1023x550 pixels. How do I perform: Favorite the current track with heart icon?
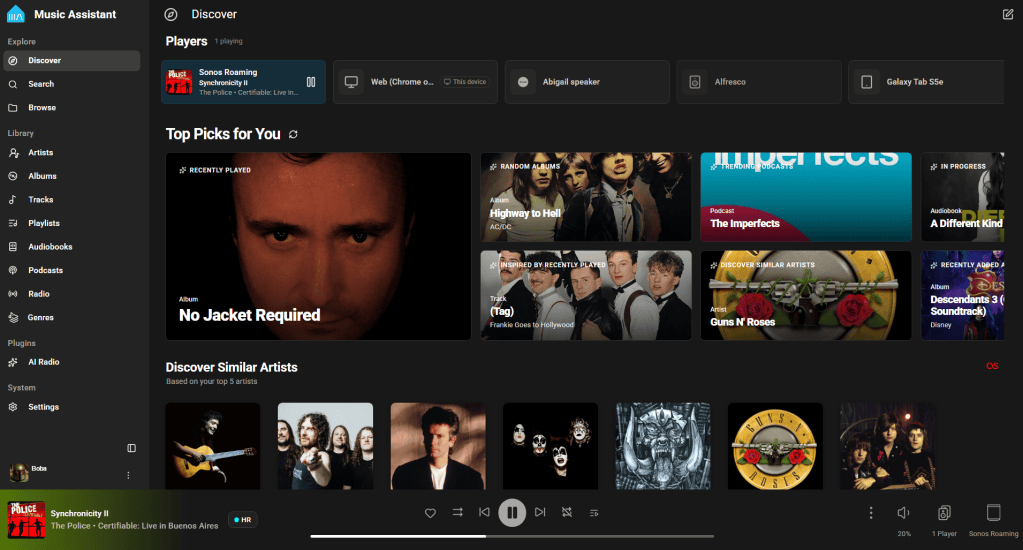coord(430,513)
